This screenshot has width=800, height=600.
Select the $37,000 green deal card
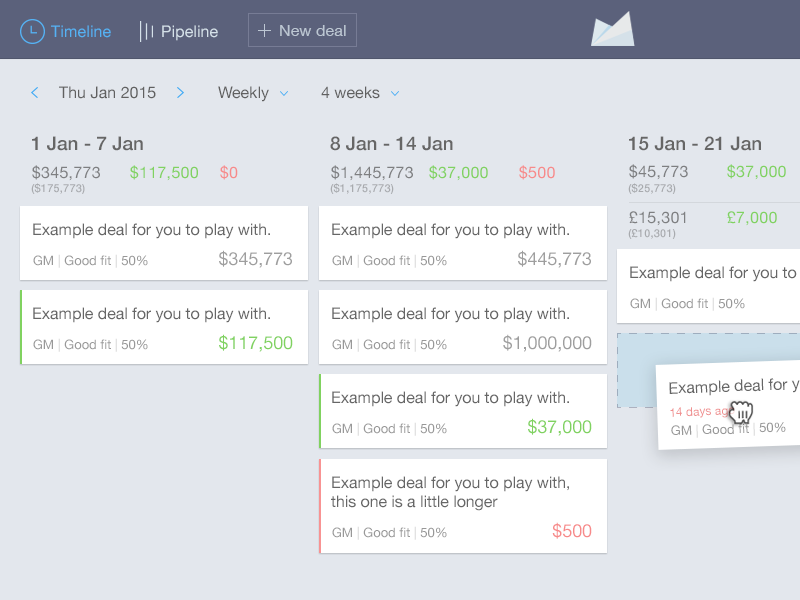tap(463, 411)
